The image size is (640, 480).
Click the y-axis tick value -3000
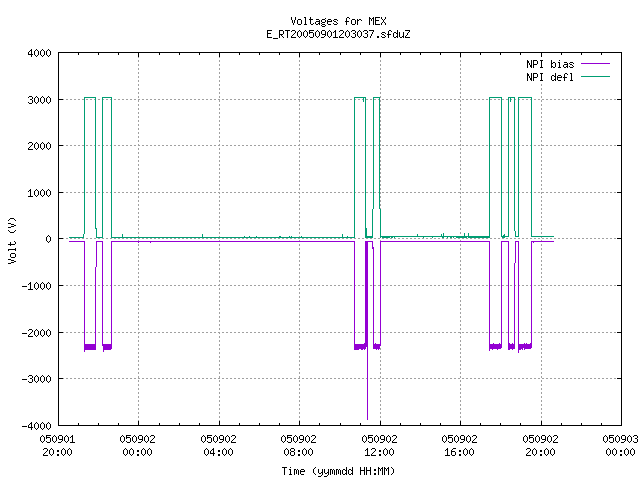click(x=37, y=379)
